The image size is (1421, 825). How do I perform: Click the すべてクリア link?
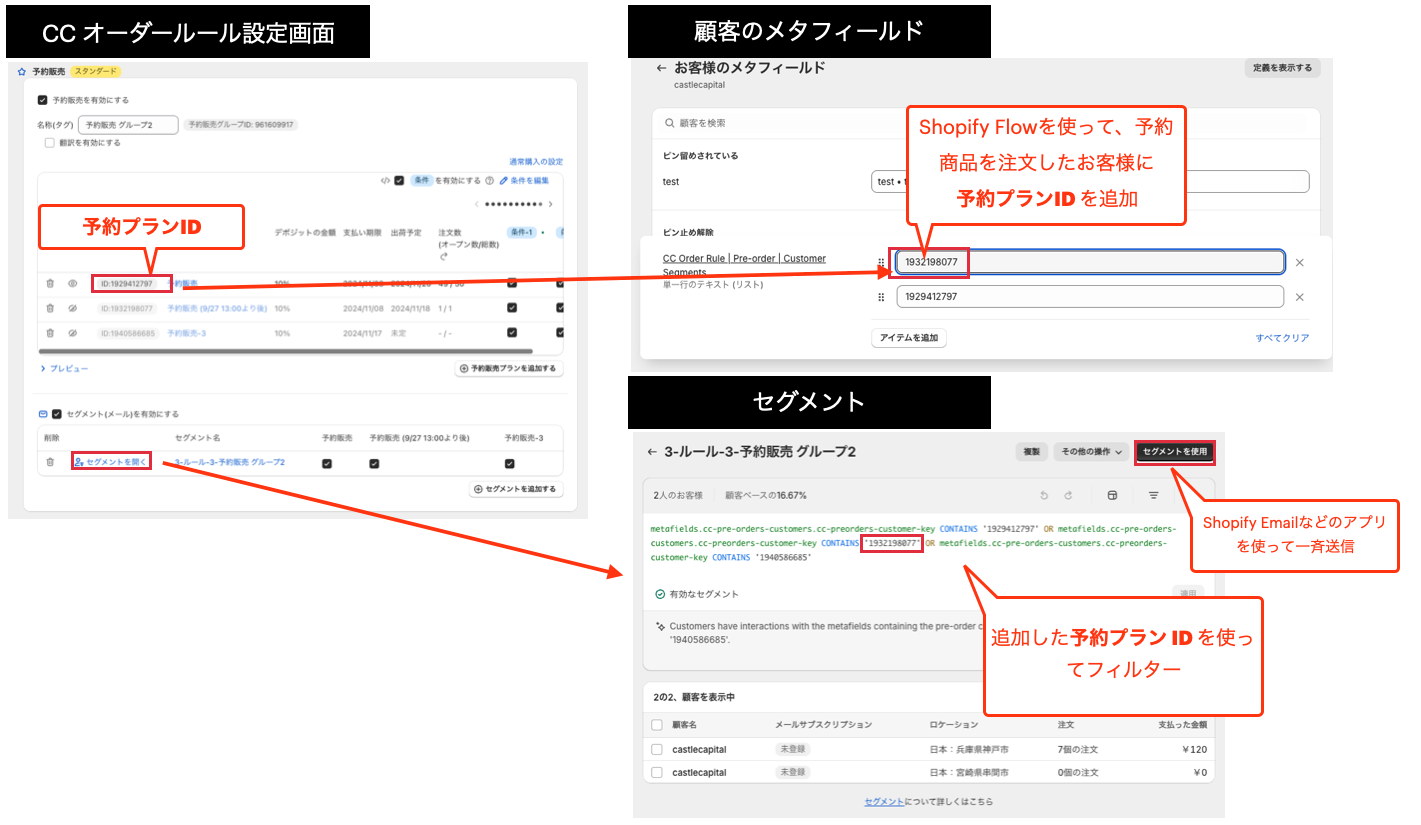1282,338
